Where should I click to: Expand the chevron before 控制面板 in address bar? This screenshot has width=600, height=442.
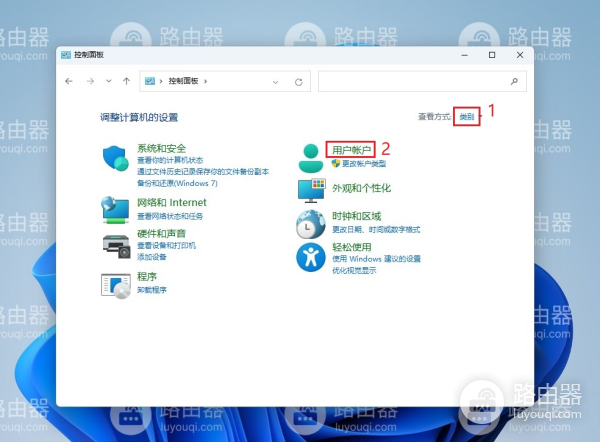coord(161,81)
